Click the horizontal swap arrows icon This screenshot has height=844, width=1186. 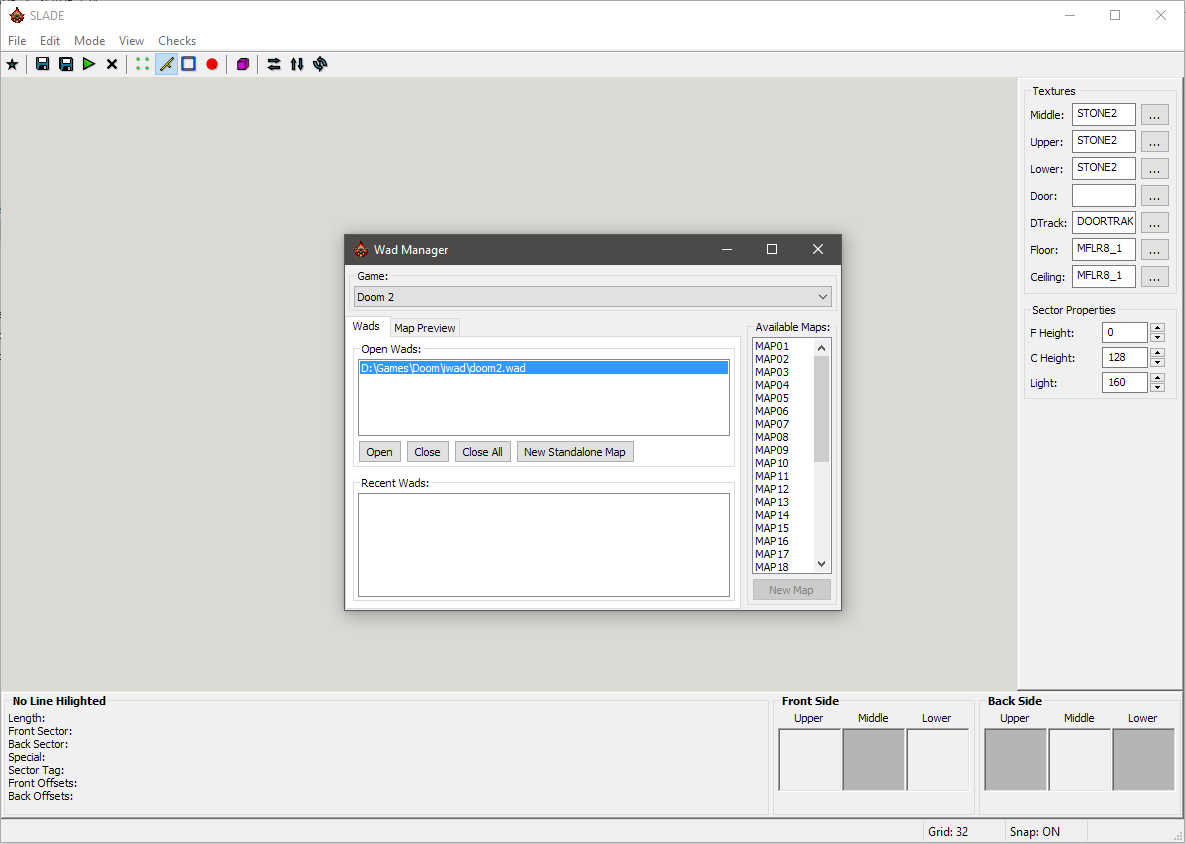click(274, 64)
